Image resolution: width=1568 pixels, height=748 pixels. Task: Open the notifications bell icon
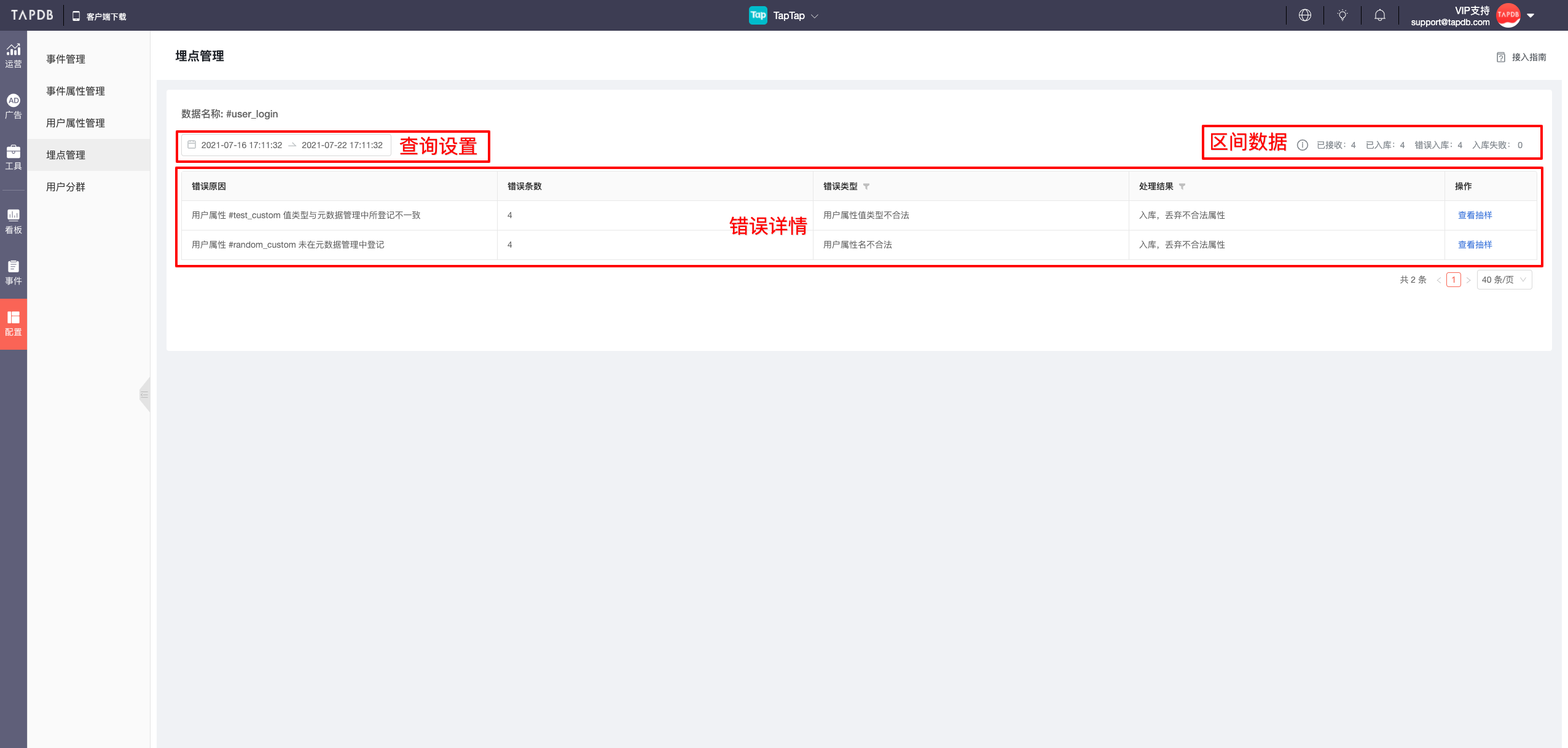1380,15
